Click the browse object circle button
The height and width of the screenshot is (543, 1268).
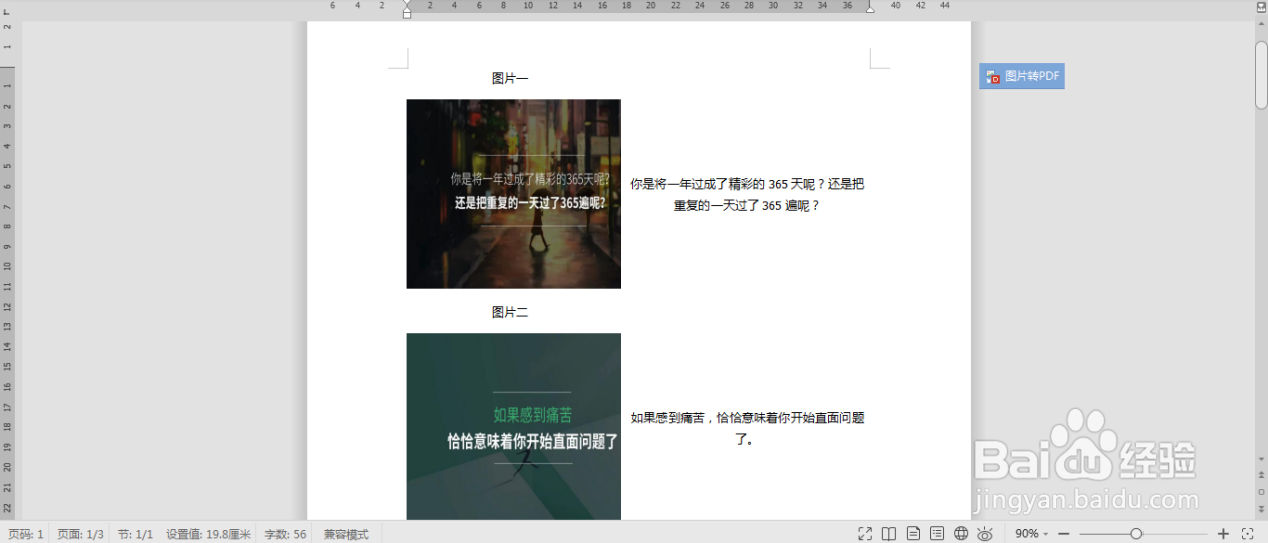pyautogui.click(x=1261, y=491)
